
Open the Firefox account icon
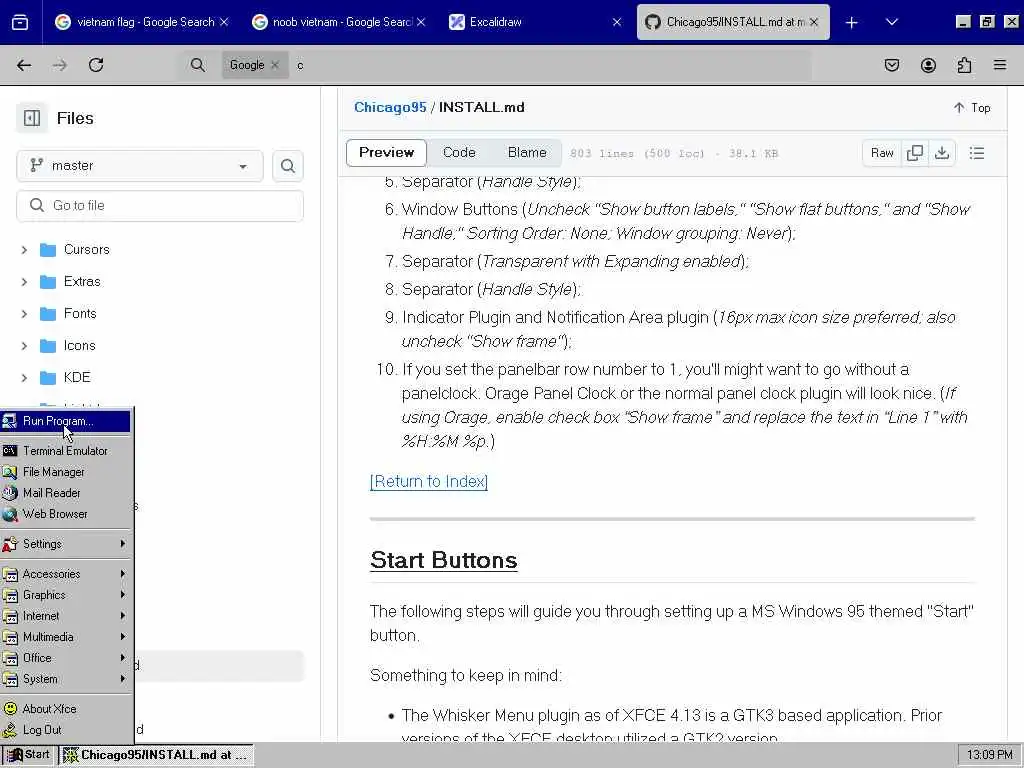pyautogui.click(x=928, y=65)
